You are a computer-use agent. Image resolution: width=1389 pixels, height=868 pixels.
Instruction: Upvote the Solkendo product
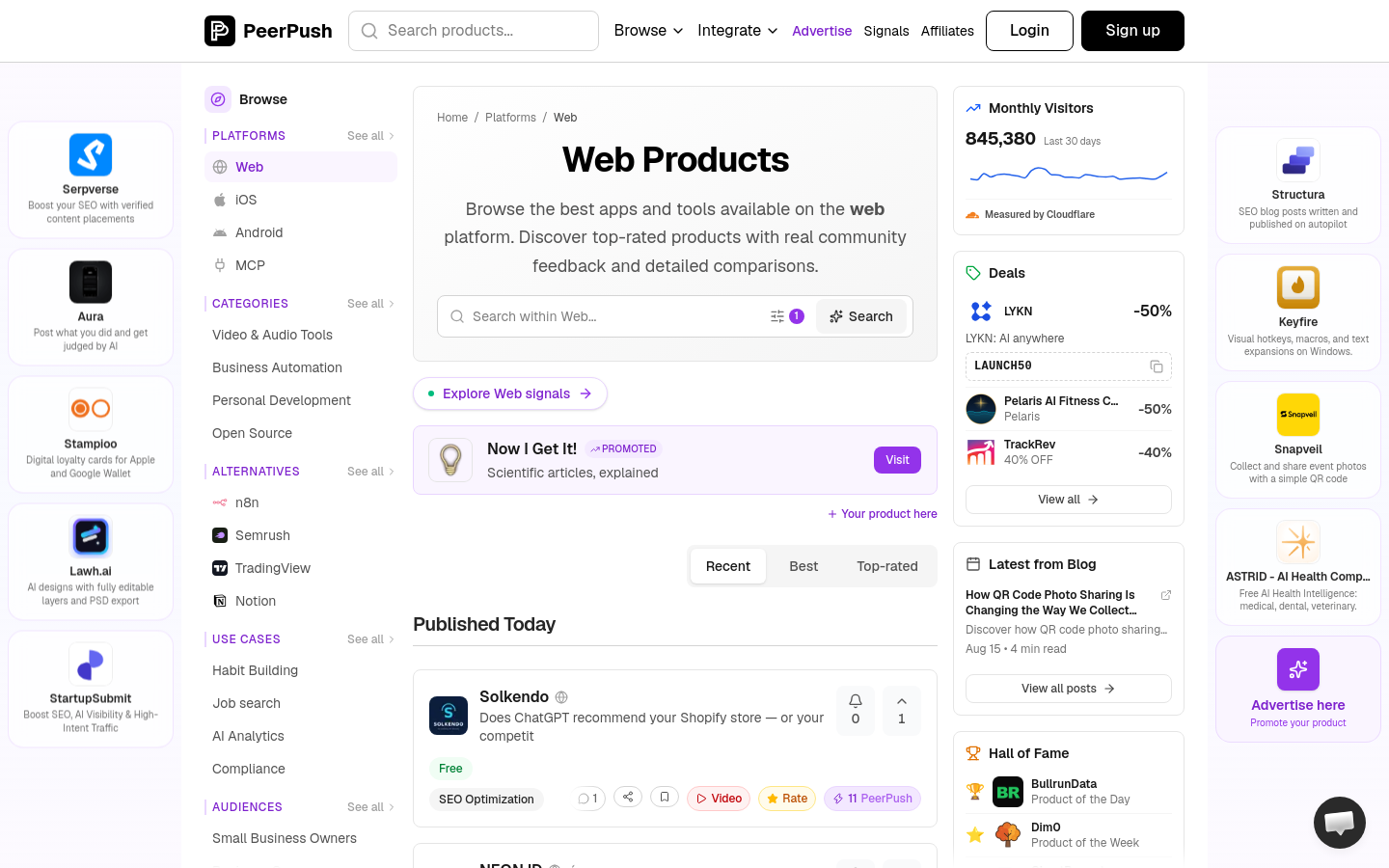pos(902,710)
